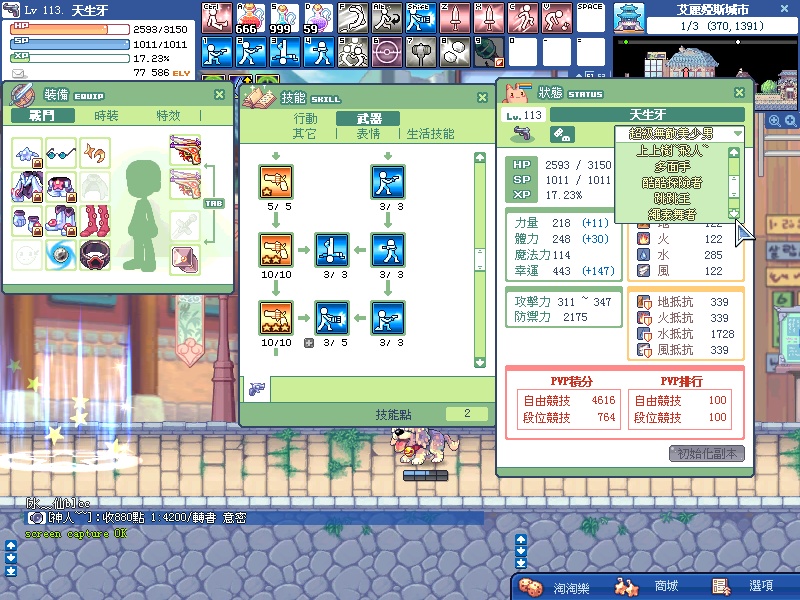
Task: Open the 商城 shop
Action: (648, 587)
